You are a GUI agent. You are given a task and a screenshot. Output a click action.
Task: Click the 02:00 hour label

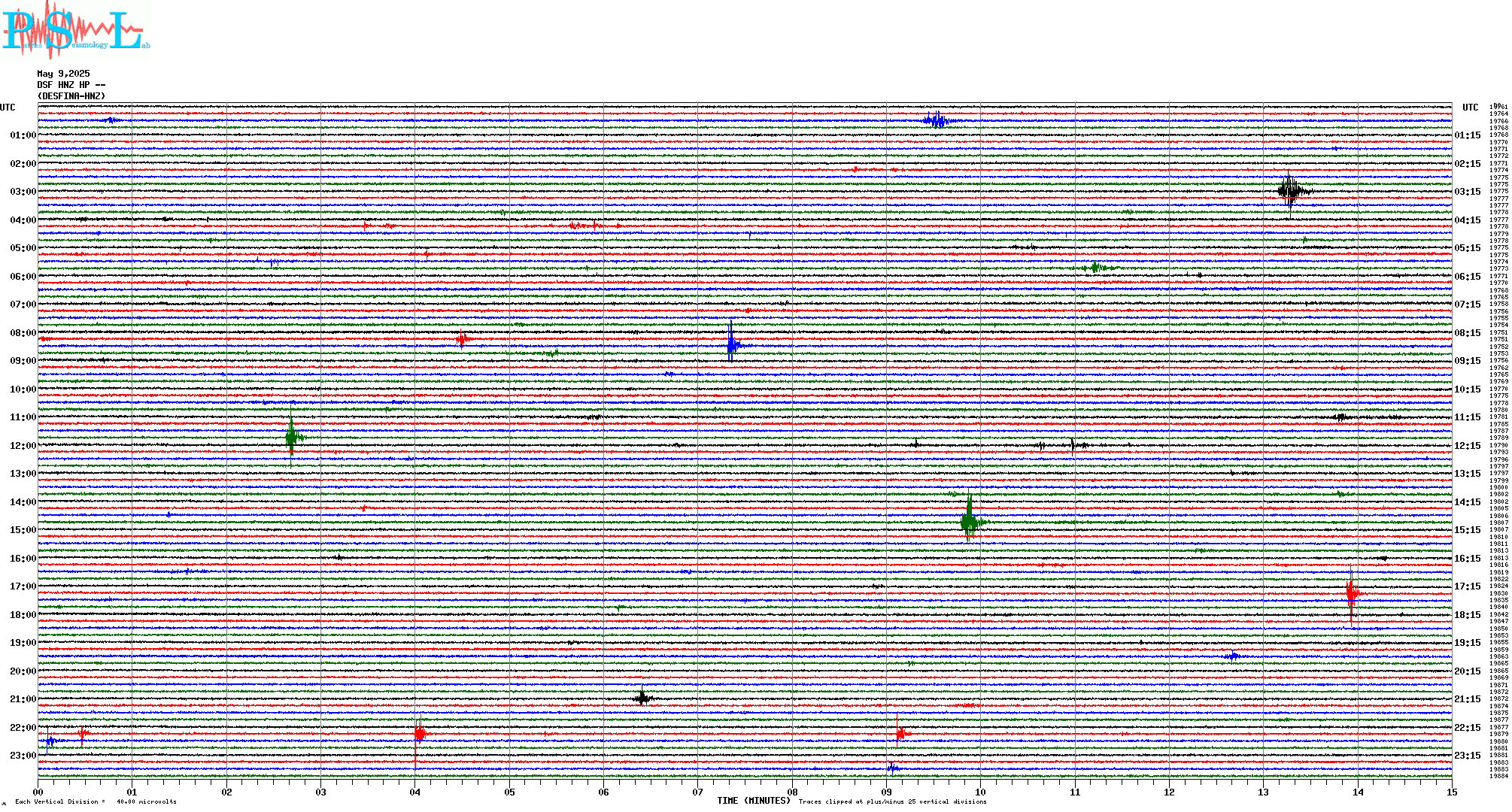23,164
